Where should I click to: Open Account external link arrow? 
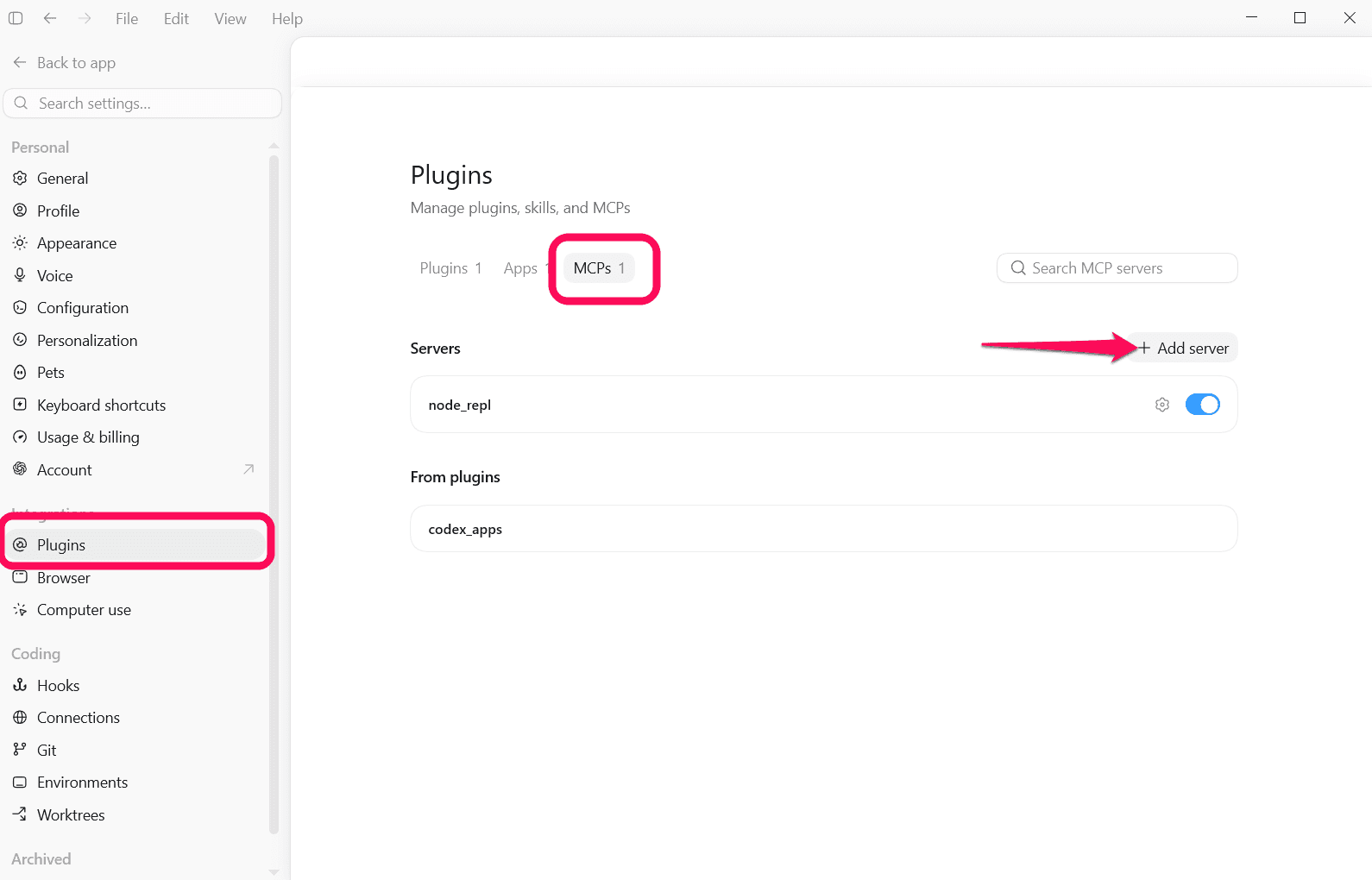pyautogui.click(x=249, y=469)
